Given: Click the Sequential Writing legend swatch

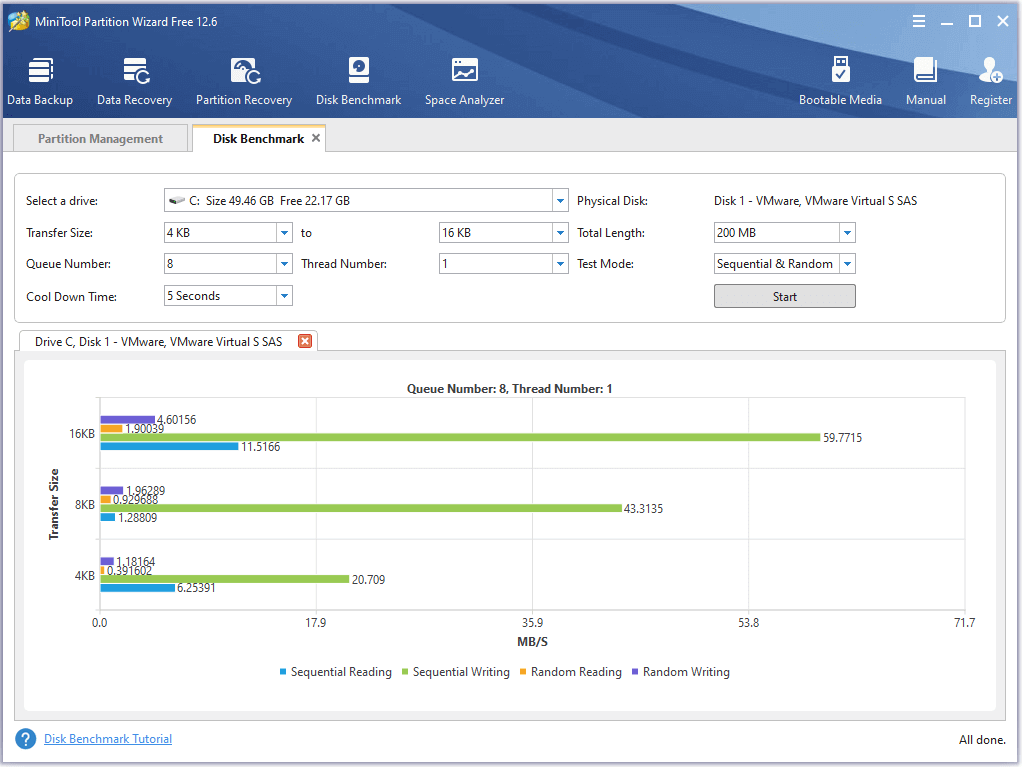Looking at the screenshot, I should coord(406,672).
